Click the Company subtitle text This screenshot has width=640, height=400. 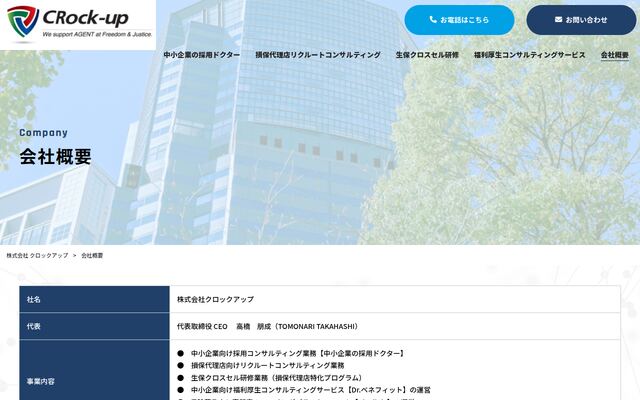43,133
